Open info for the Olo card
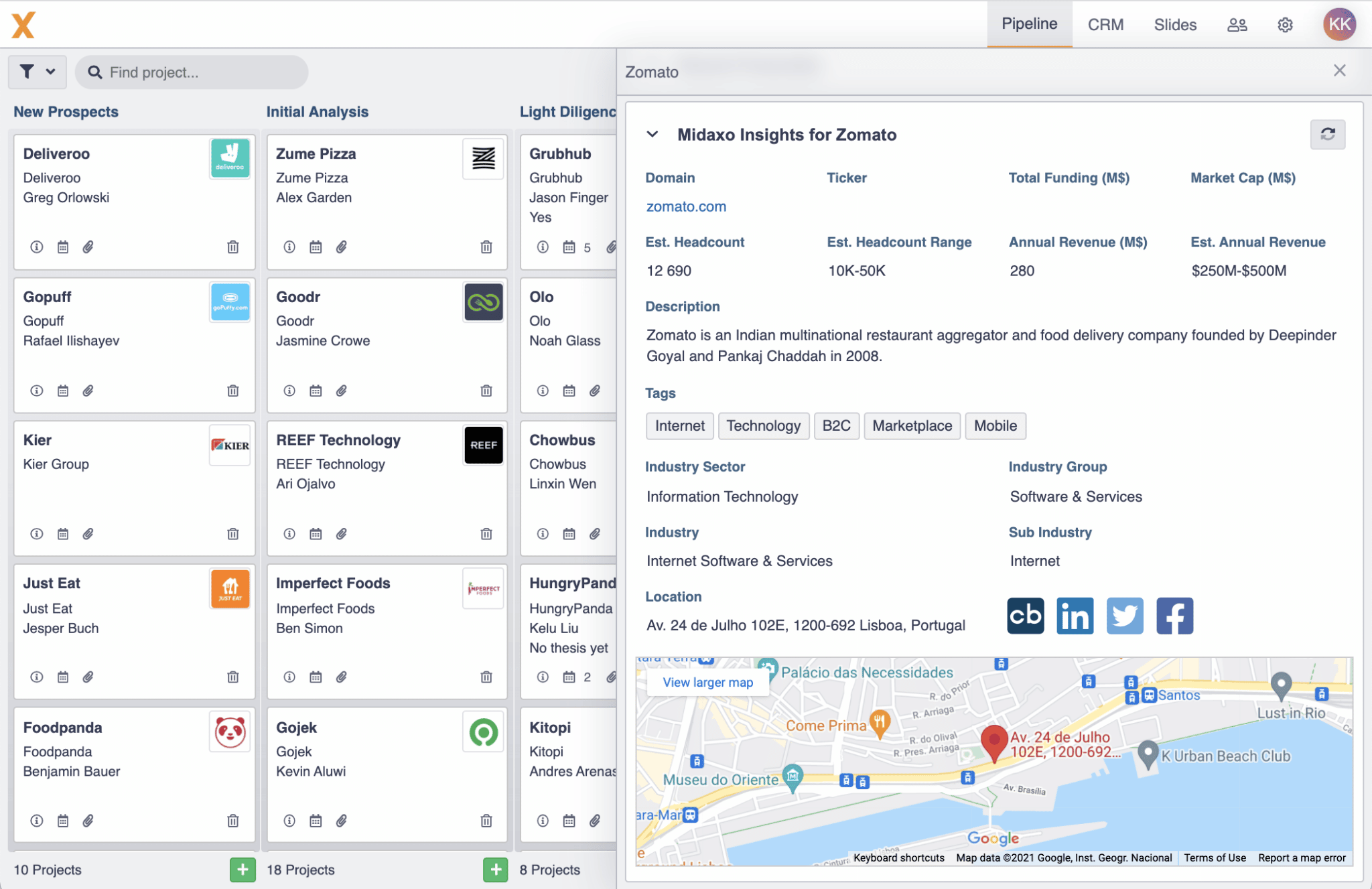The width and height of the screenshot is (1372, 889). click(543, 391)
